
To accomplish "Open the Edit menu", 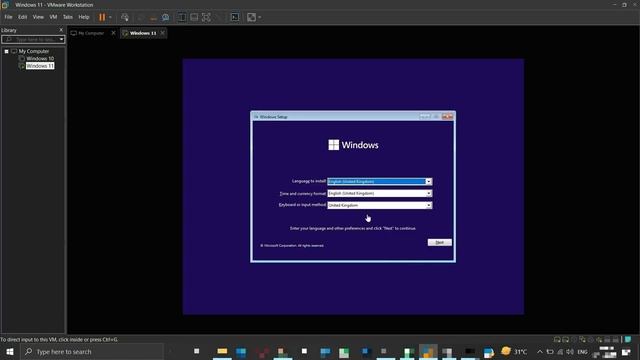I will coord(22,17).
